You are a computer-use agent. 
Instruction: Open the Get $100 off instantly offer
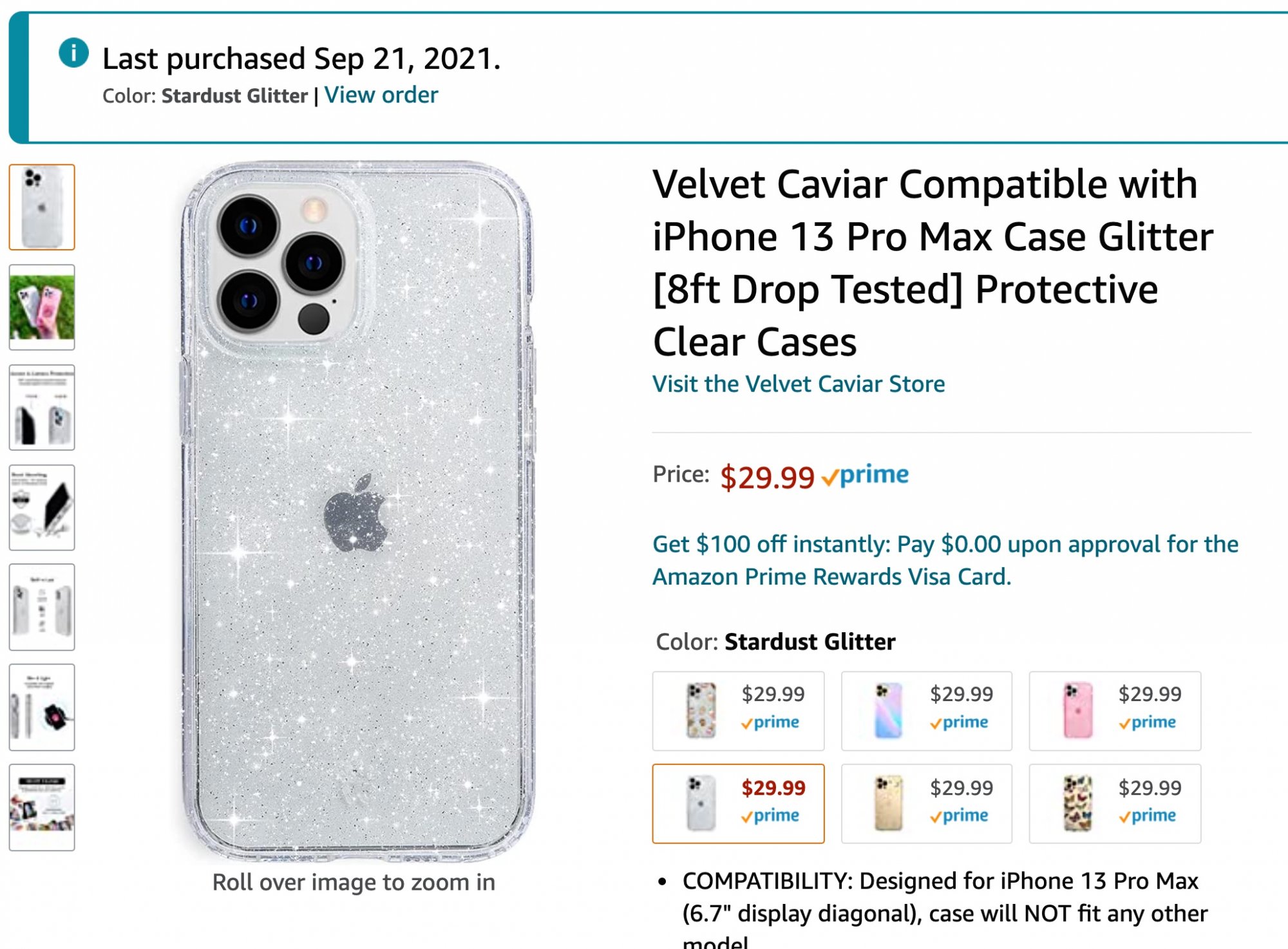coord(945,560)
